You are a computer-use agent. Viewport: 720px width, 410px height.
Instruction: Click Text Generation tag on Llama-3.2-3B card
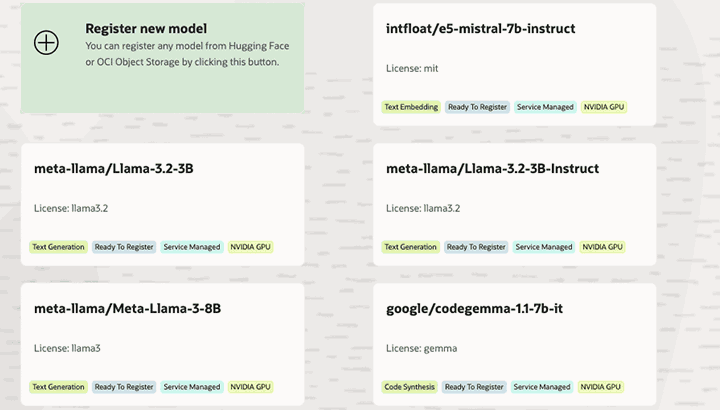click(x=58, y=247)
